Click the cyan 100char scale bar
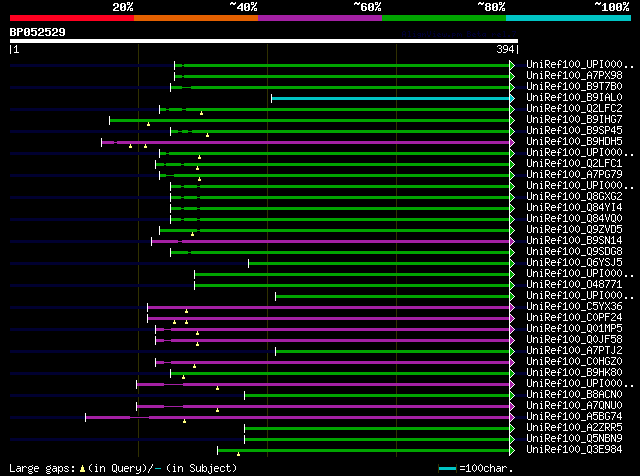 pos(447,469)
